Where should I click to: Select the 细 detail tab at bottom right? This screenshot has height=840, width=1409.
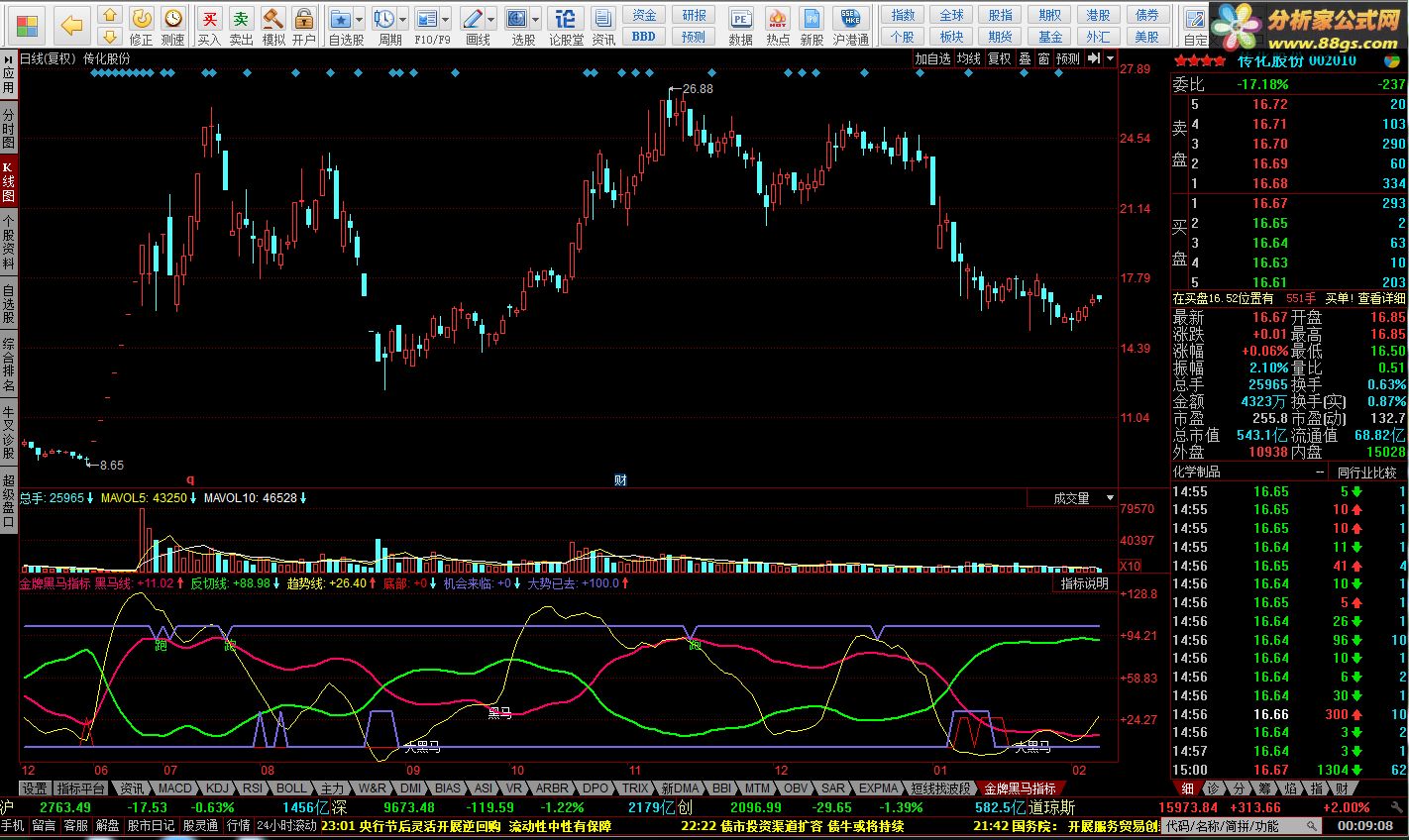(x=1187, y=788)
